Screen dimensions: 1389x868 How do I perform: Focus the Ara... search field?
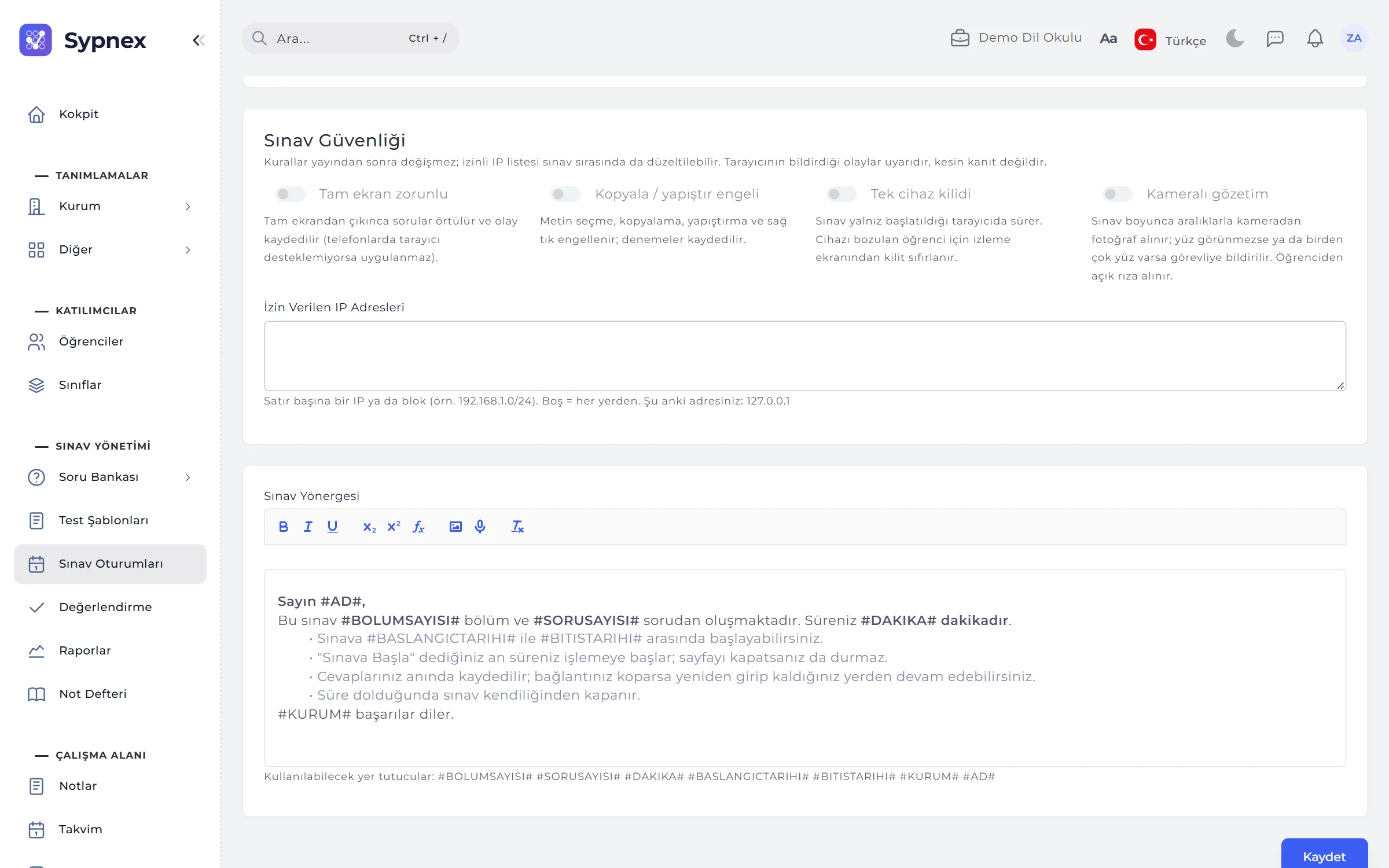[x=350, y=38]
